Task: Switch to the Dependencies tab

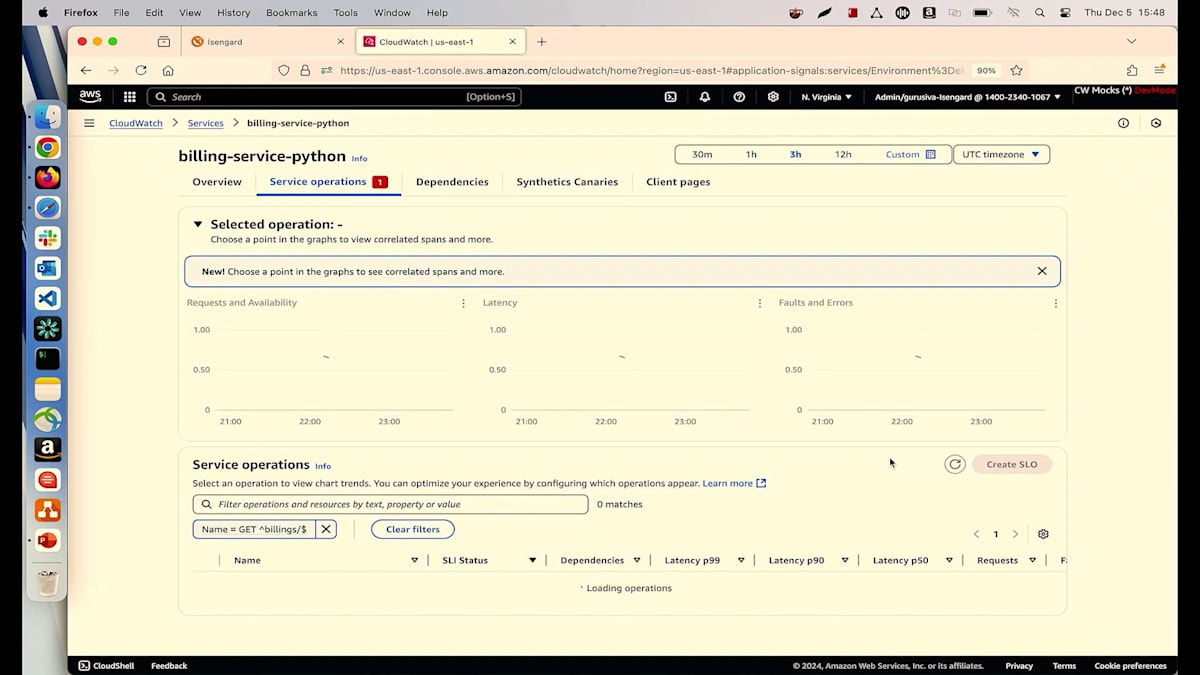Action: click(452, 182)
